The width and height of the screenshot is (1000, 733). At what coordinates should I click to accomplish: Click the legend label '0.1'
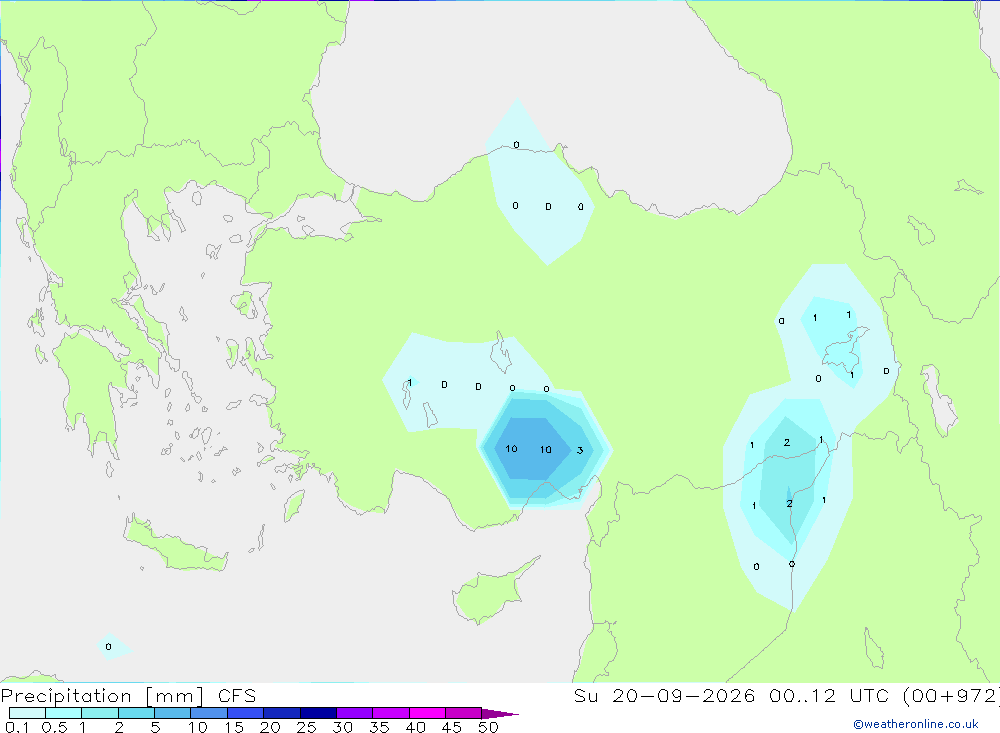click(17, 727)
